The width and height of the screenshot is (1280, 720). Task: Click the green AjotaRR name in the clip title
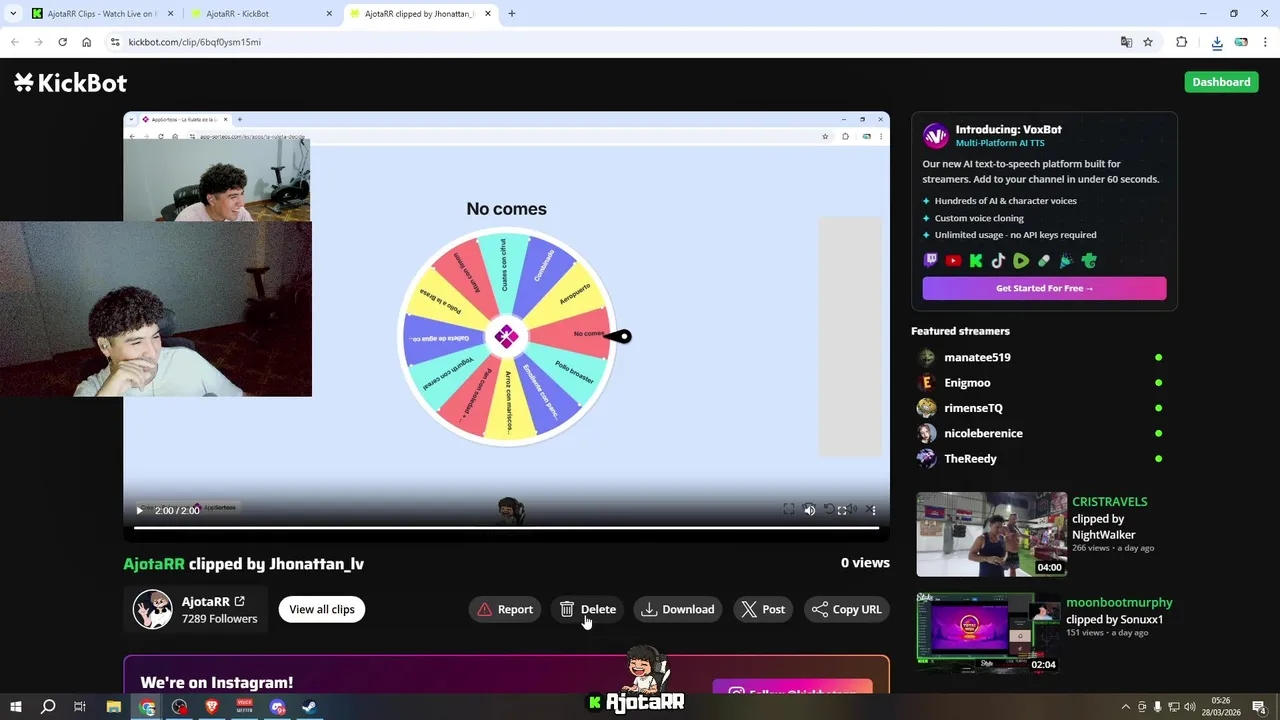[154, 564]
